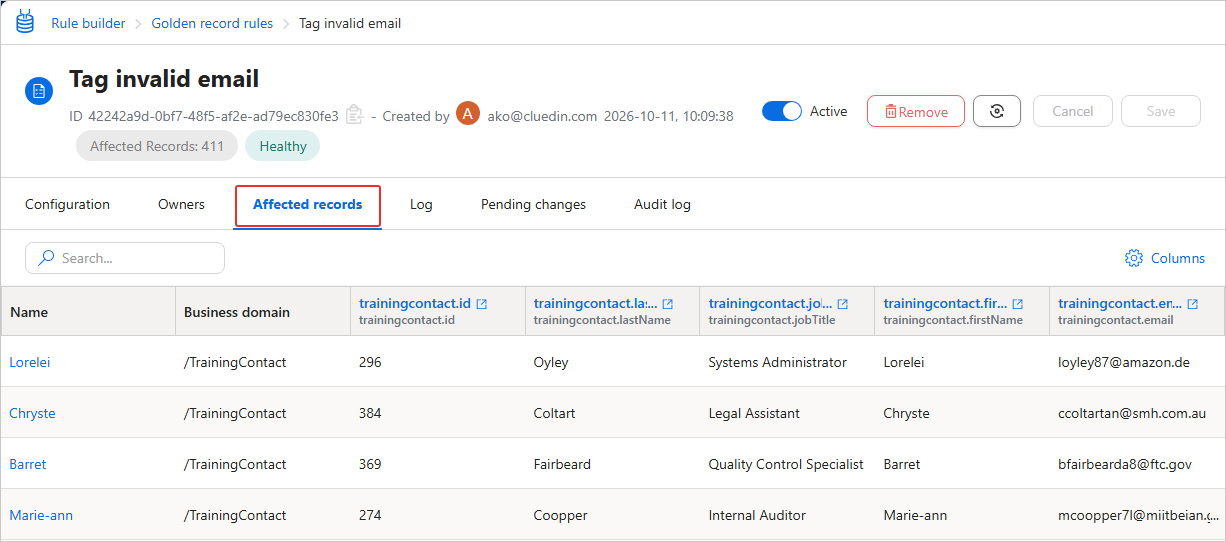Select email cell ccoltartan@smh.com.au
Screen dimensions: 1226x542
[x=1132, y=413]
